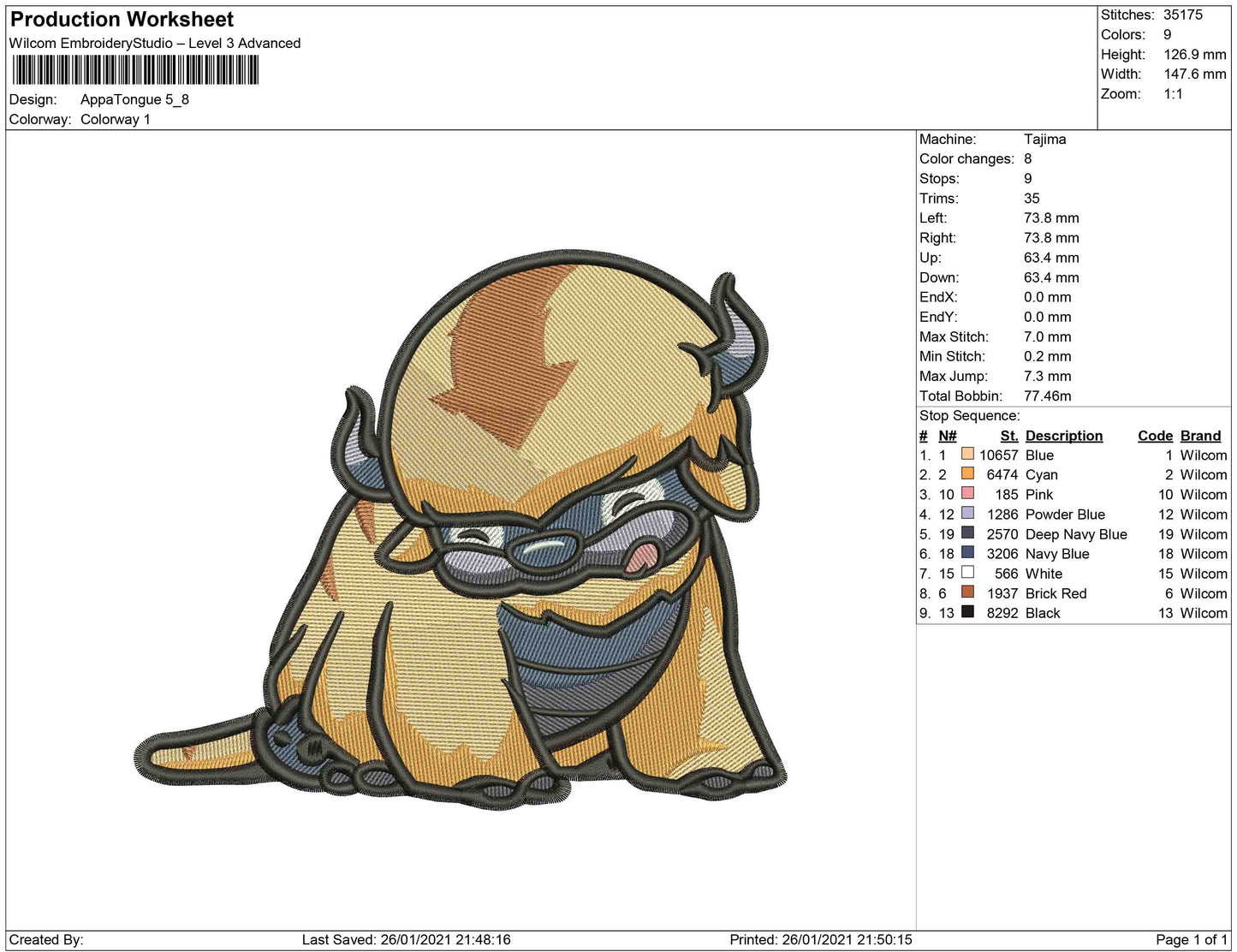Select the design name AppaTongue 5_8

tap(134, 99)
